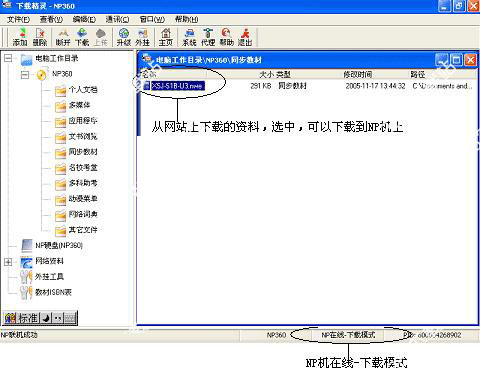This screenshot has width=482, height=371.
Task: Click the 断开 (Disconnect) toolbar icon
Action: tap(63, 37)
